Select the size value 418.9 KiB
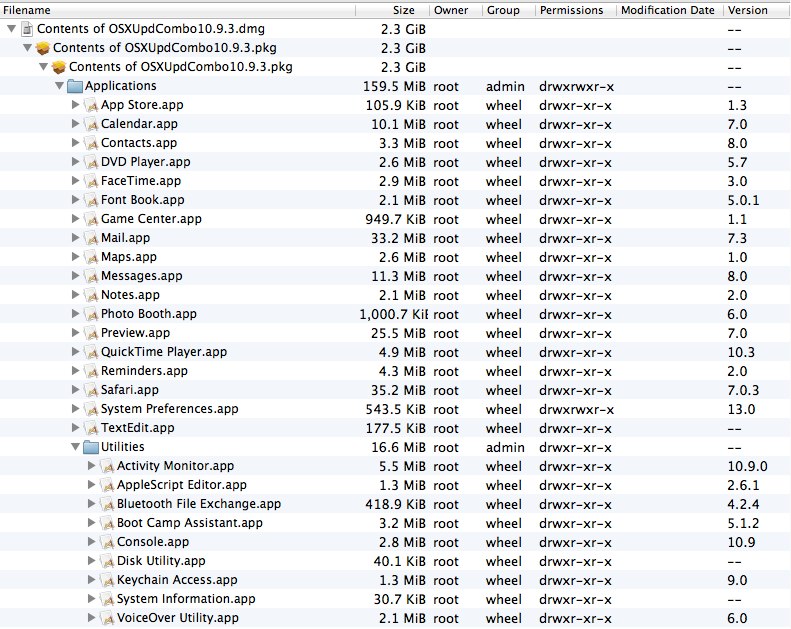791x629 pixels. click(x=396, y=504)
